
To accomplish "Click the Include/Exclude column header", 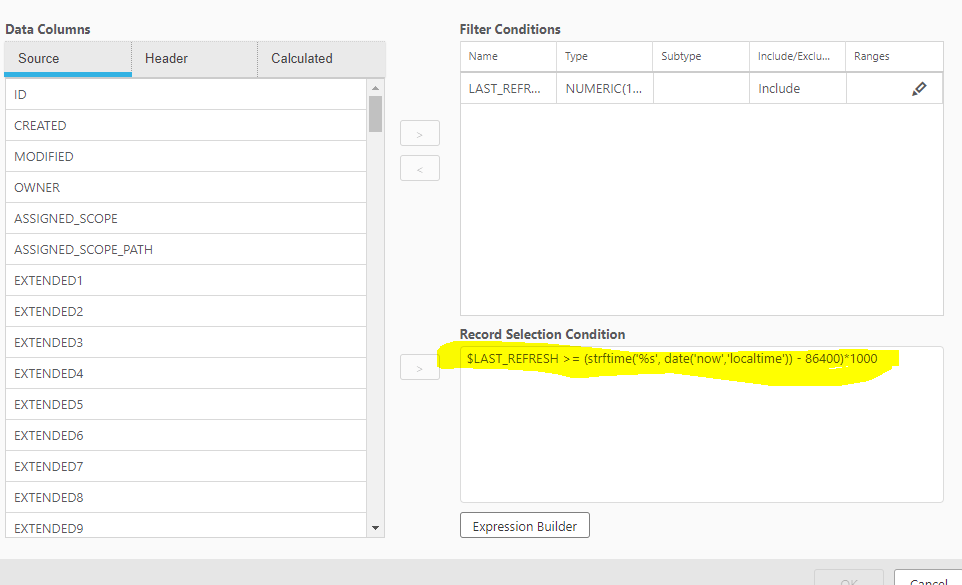I will (x=796, y=57).
